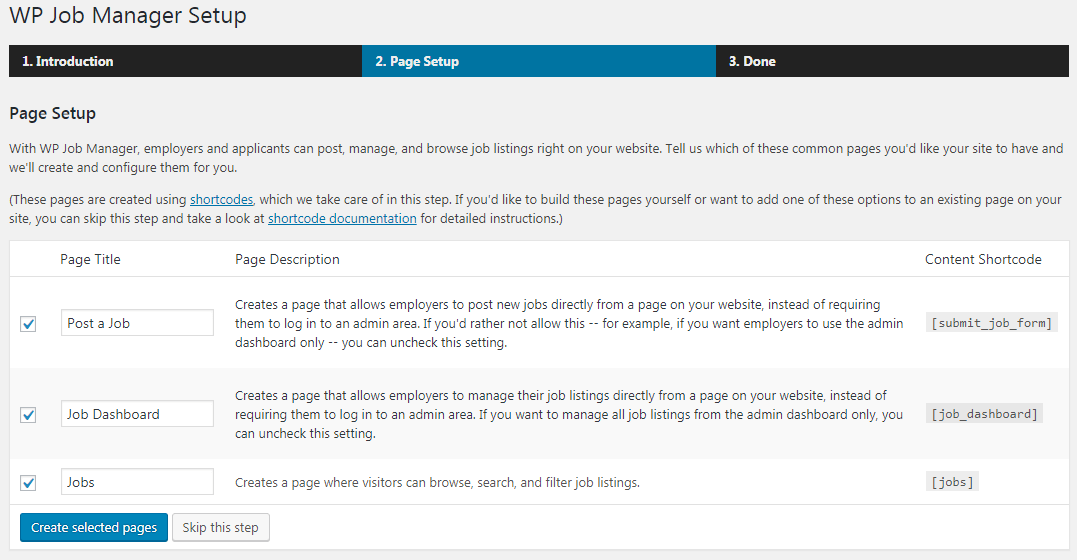The width and height of the screenshot is (1077, 560).
Task: Uncheck the Post a Job checkbox
Action: pyautogui.click(x=28, y=324)
